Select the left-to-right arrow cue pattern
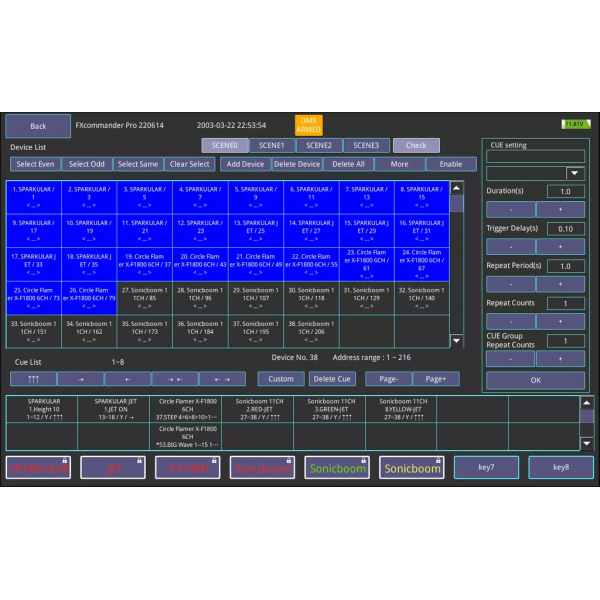This screenshot has height=600, width=600. point(80,379)
